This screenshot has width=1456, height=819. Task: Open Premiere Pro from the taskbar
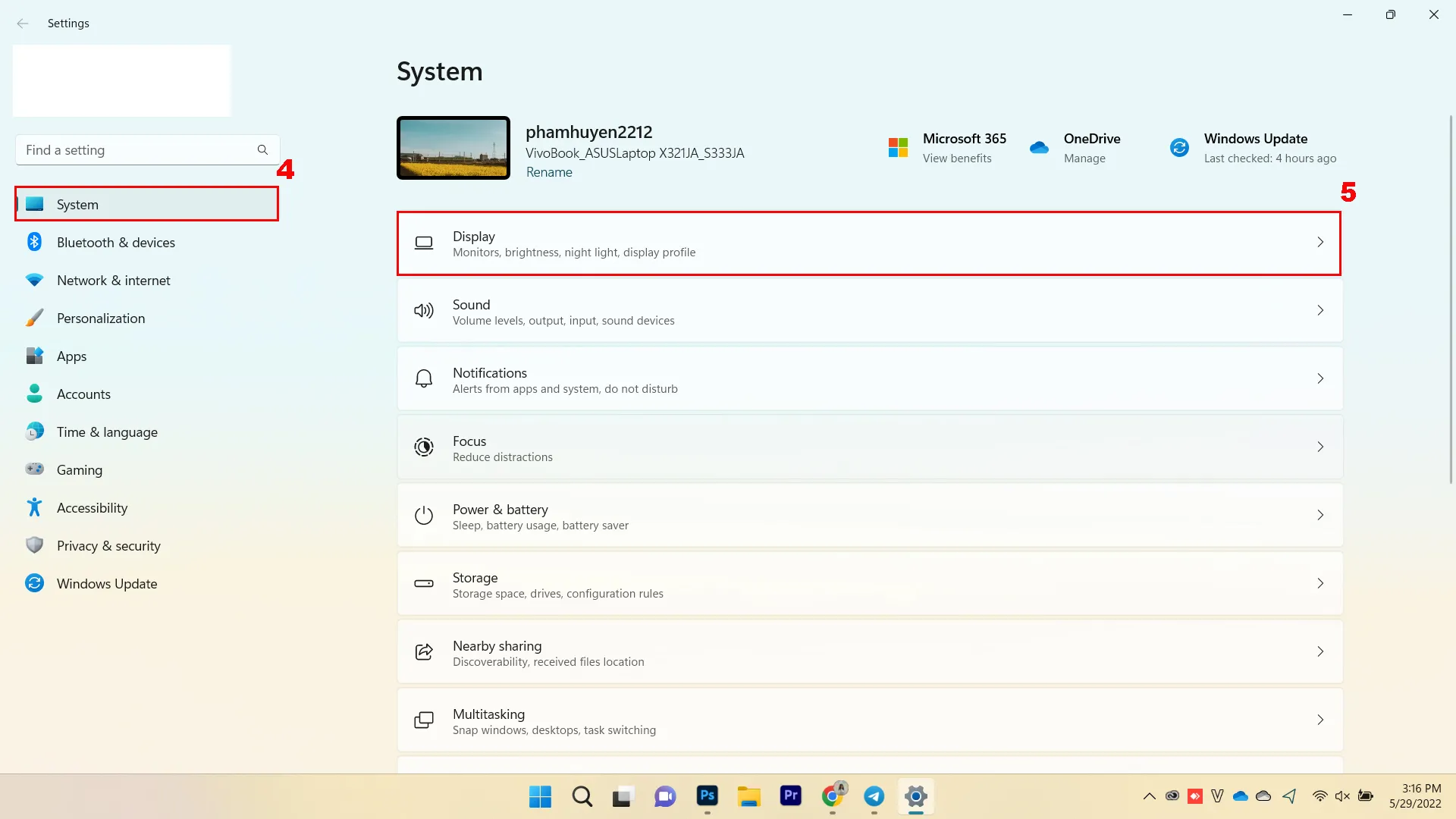tap(790, 796)
